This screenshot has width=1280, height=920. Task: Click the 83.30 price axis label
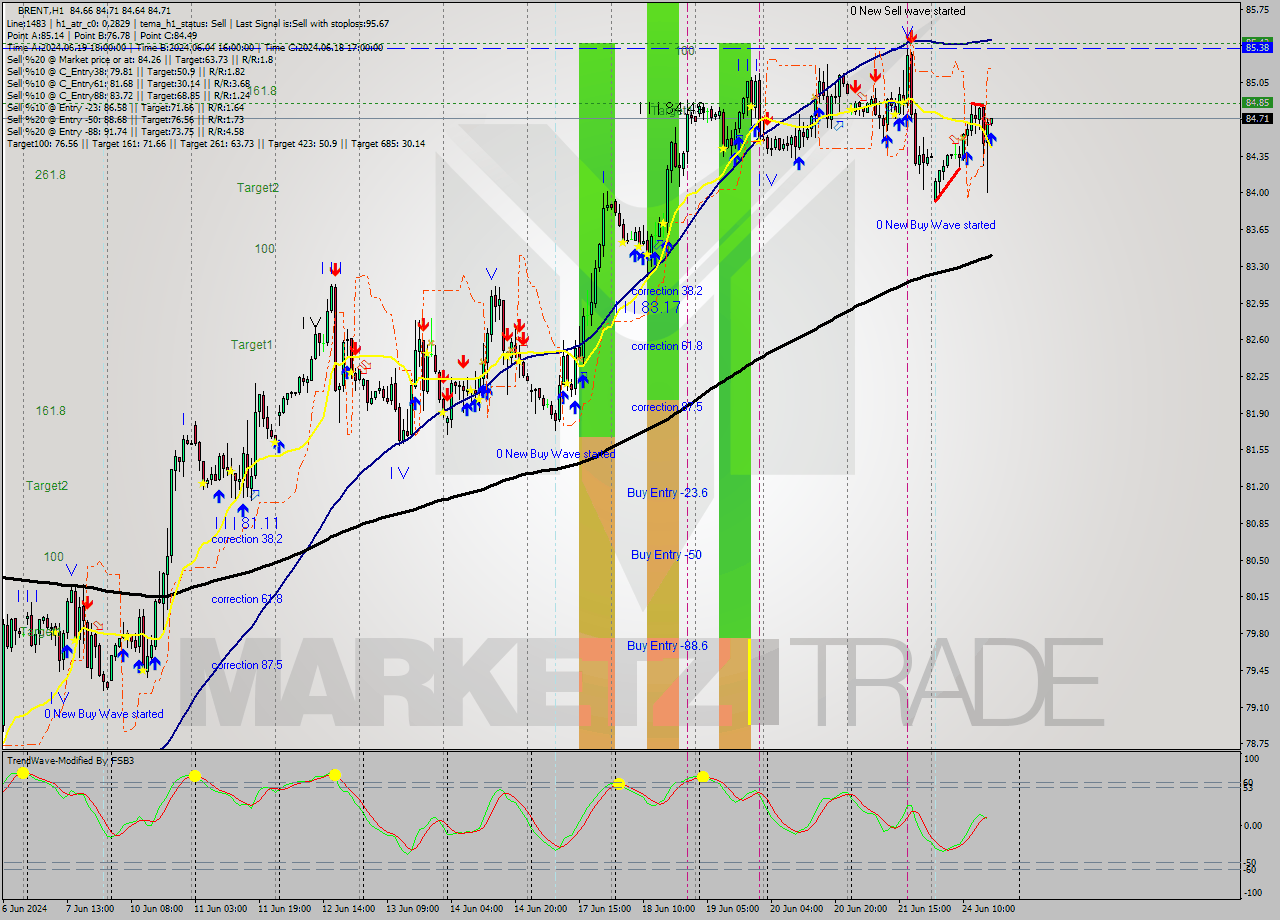click(1257, 266)
